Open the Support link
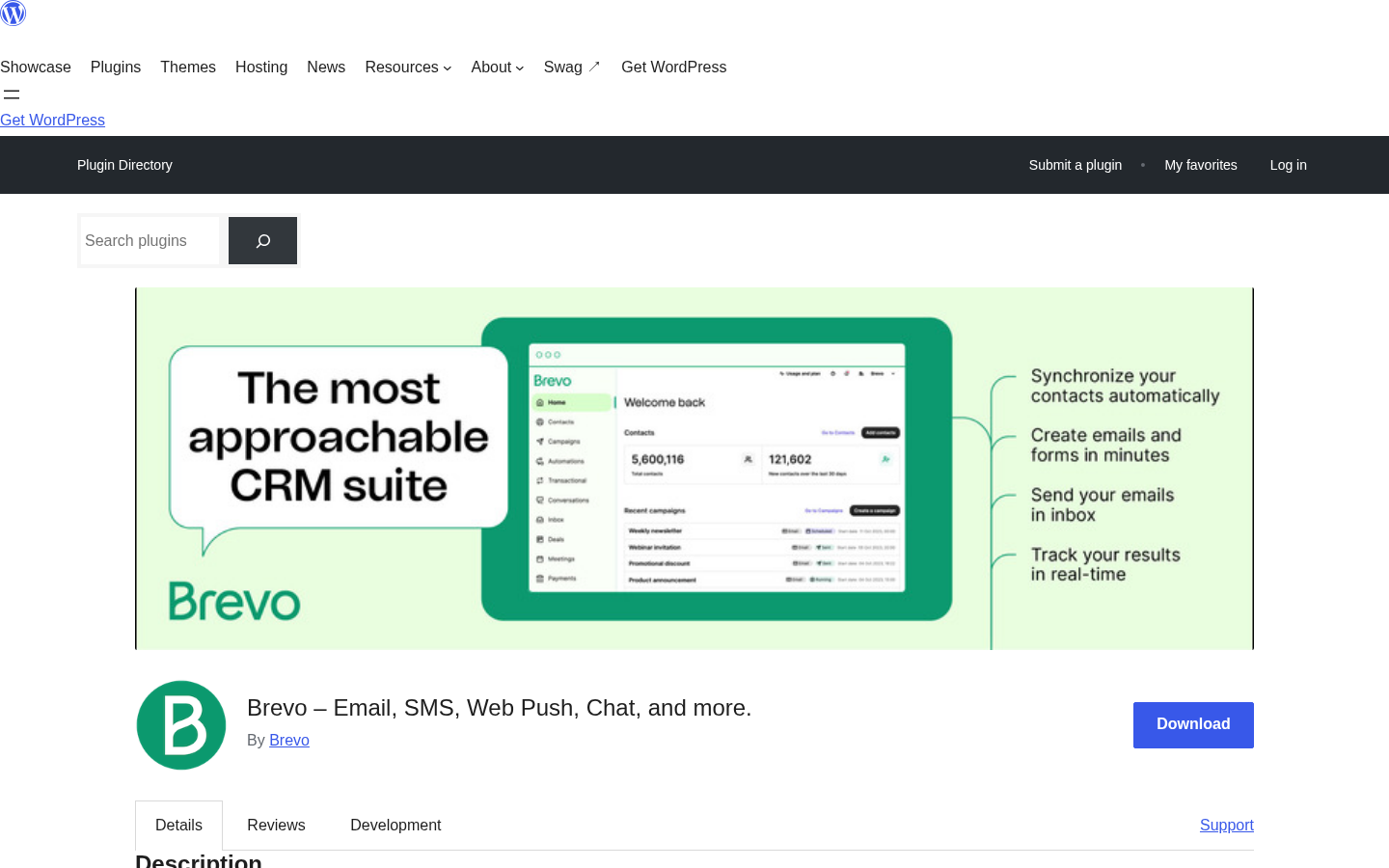1389x868 pixels. (x=1227, y=826)
